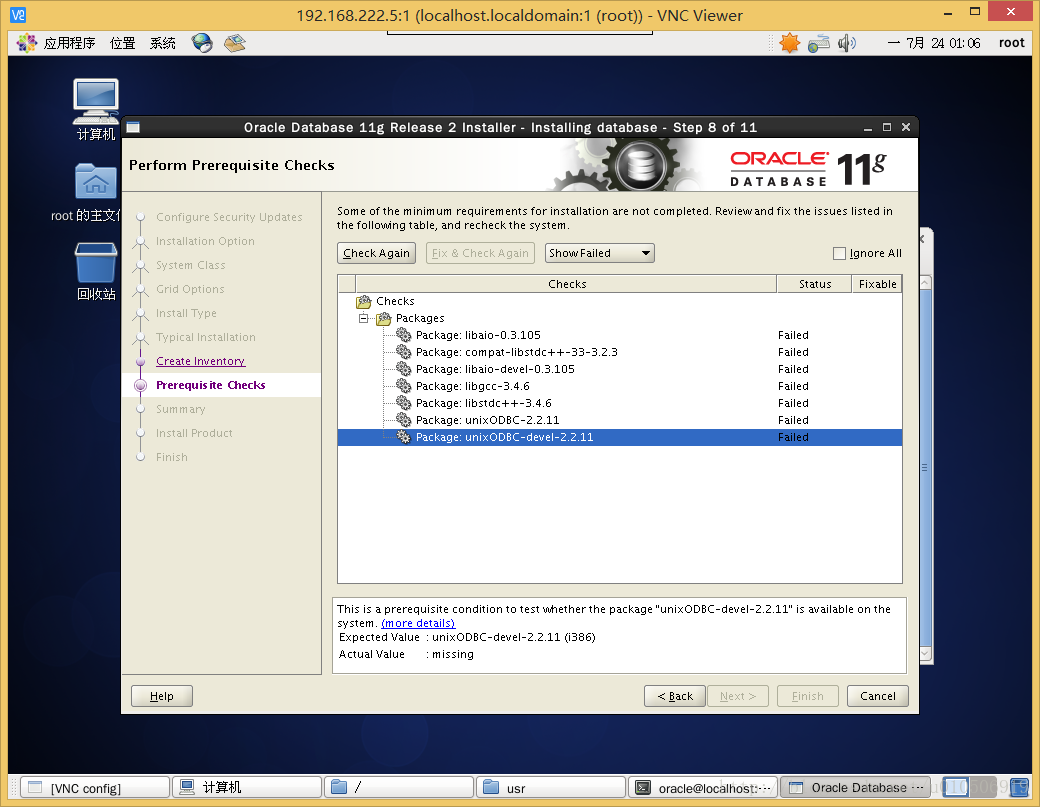
Task: Select Package: libgcc-3.4.6 row
Action: (x=619, y=386)
